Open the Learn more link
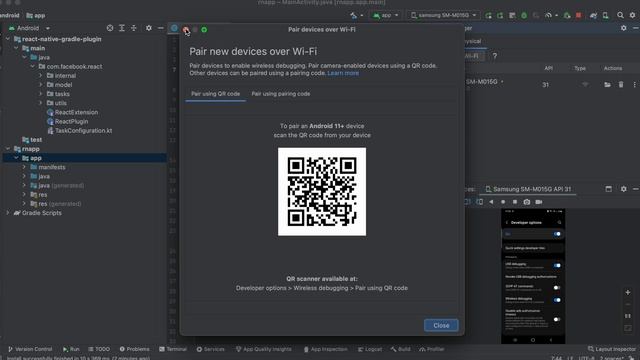This screenshot has width=640, height=360. (343, 73)
